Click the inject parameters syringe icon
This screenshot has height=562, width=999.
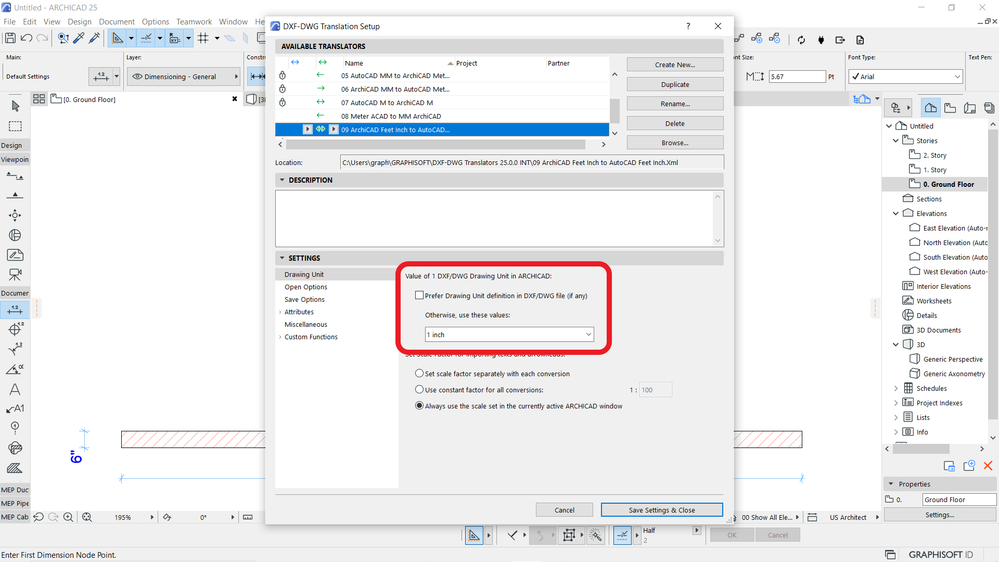click(x=94, y=38)
